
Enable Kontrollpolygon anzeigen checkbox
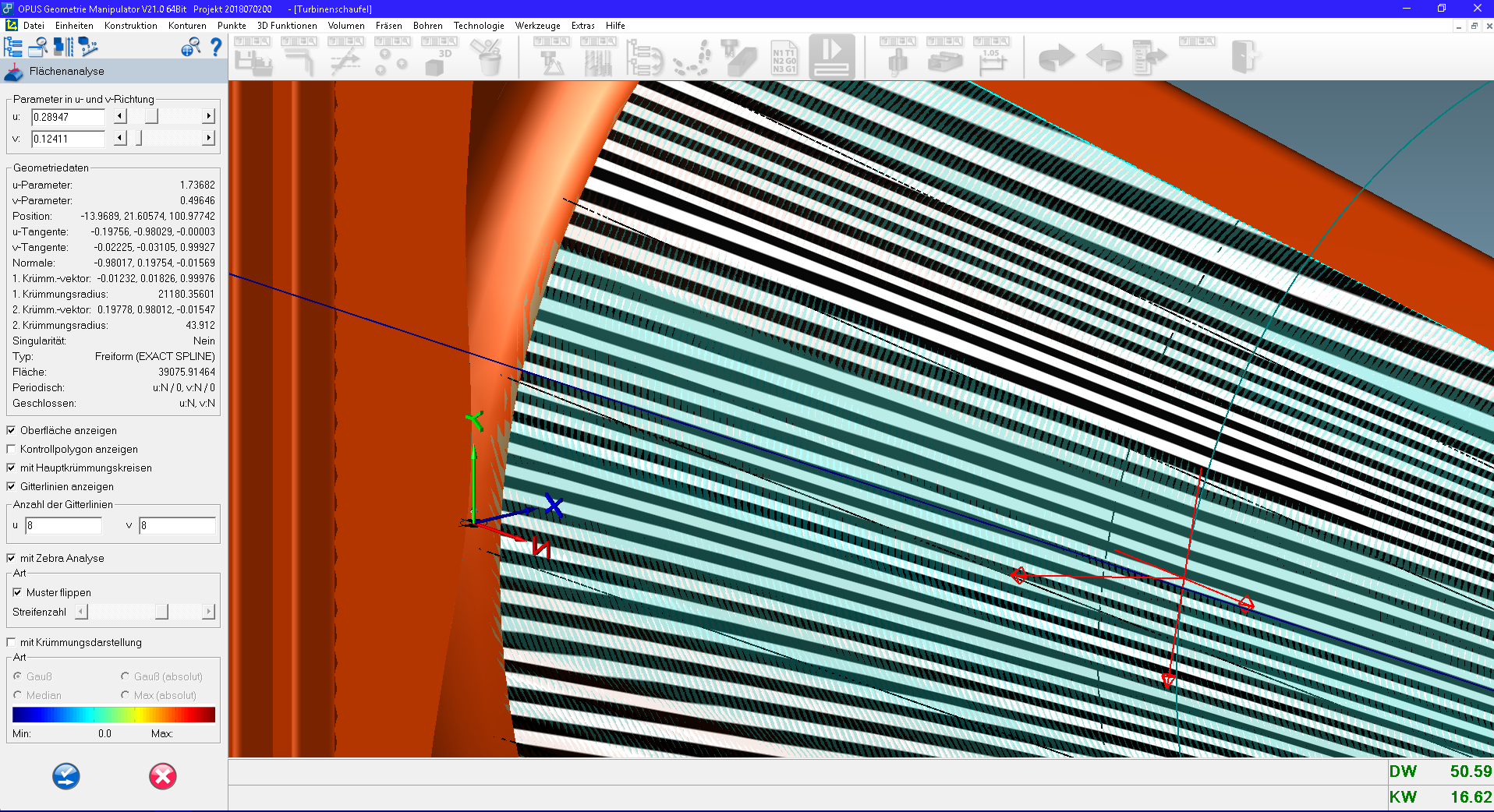coord(11,449)
